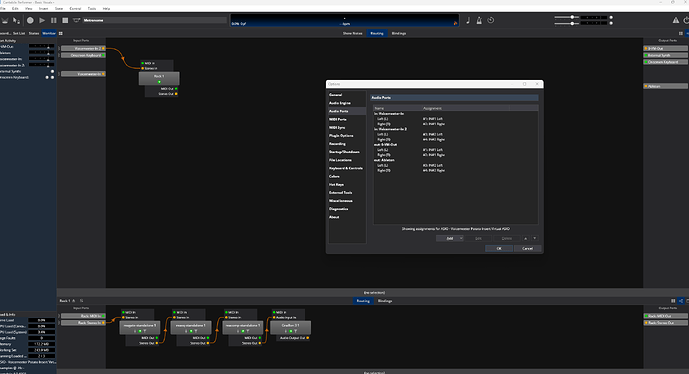This screenshot has width=689, height=374.
Task: Toggle the run LED on the Graillon plugin
Action: coord(290,331)
